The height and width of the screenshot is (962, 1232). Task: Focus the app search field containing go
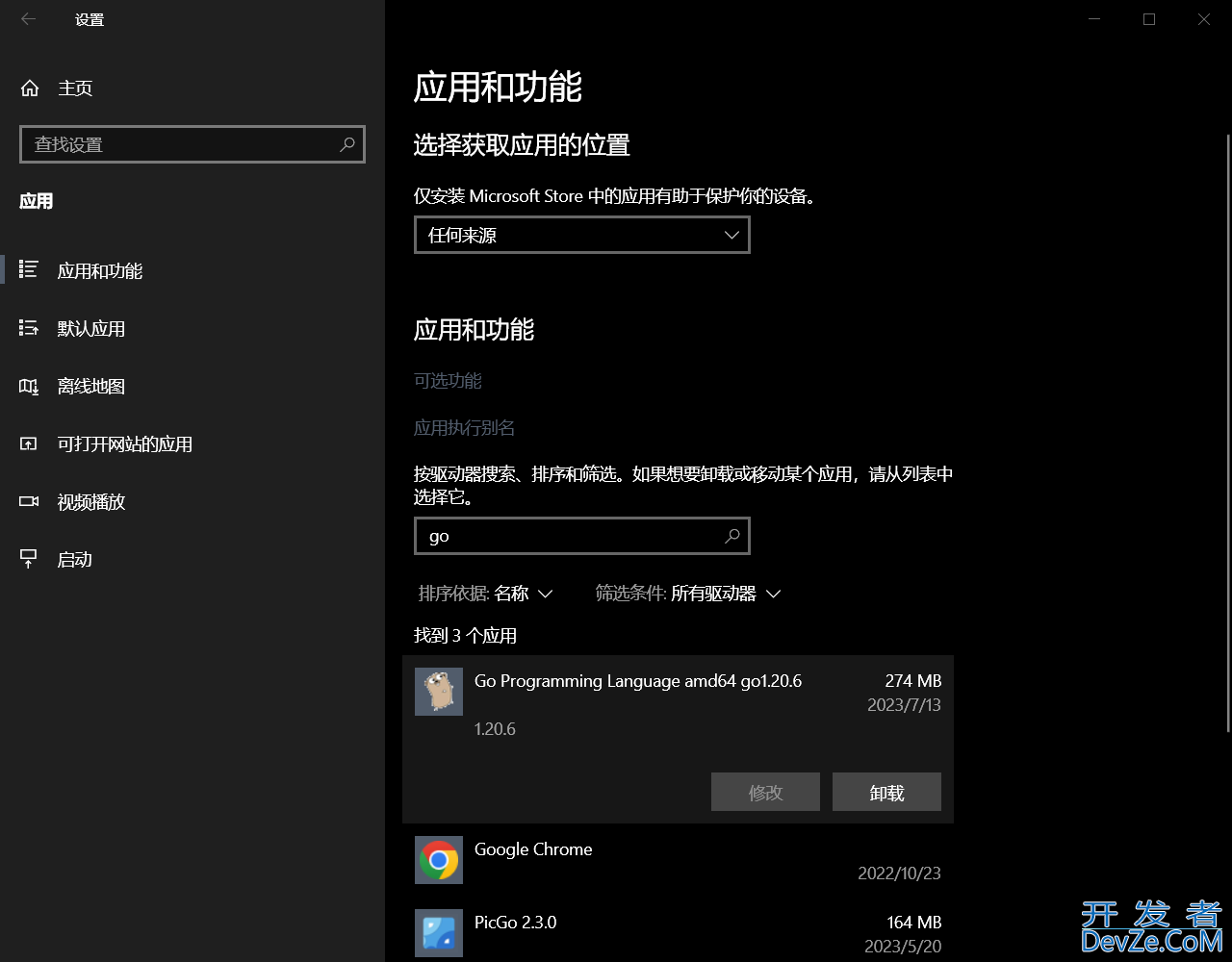pos(582,536)
